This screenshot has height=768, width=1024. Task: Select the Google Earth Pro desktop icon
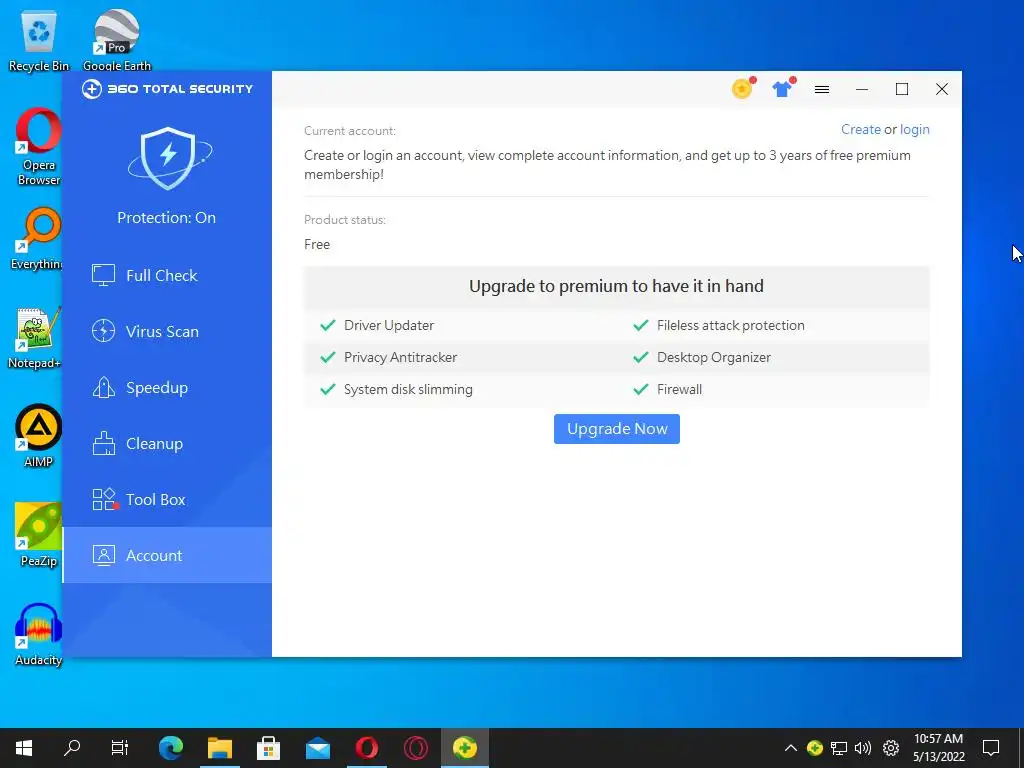[117, 41]
